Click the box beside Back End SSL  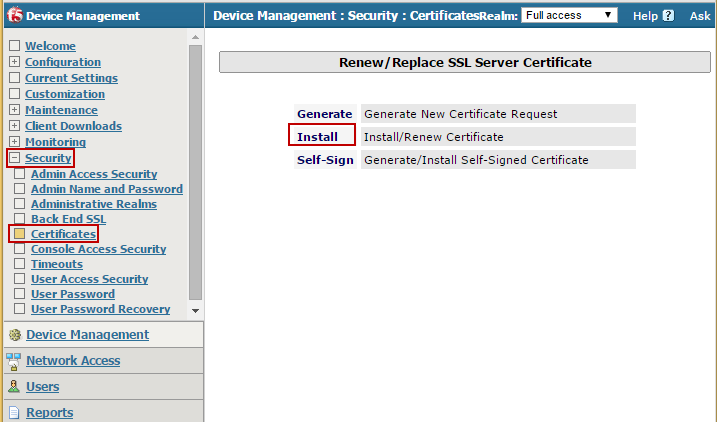pyautogui.click(x=20, y=219)
